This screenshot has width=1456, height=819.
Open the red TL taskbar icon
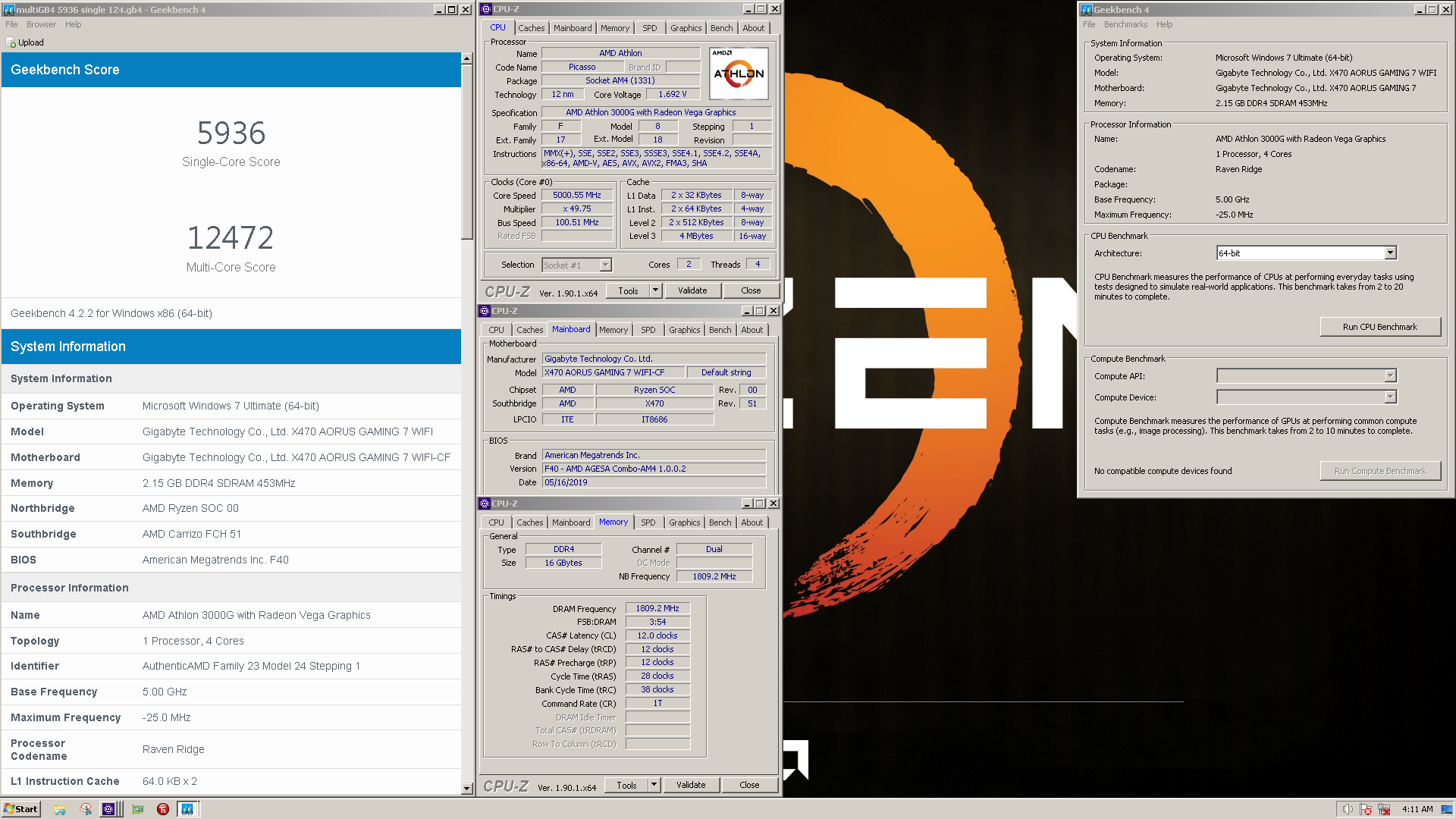(x=163, y=809)
